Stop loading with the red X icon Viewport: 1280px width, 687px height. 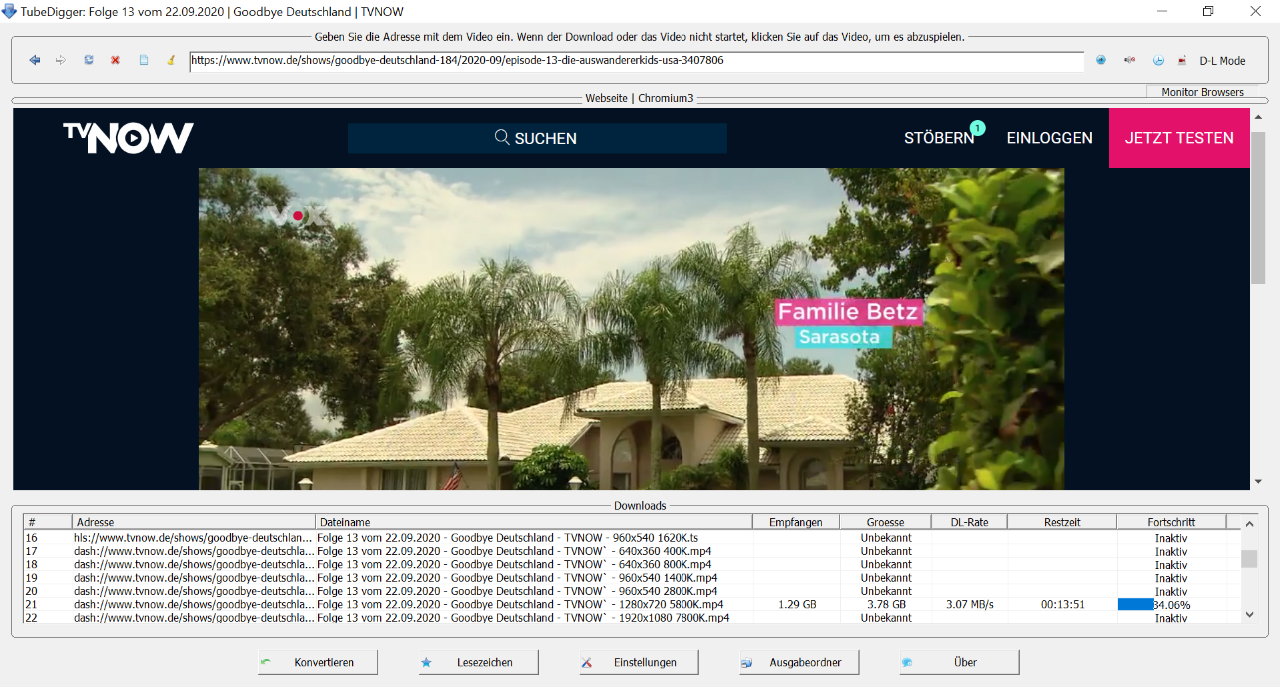[x=115, y=60]
